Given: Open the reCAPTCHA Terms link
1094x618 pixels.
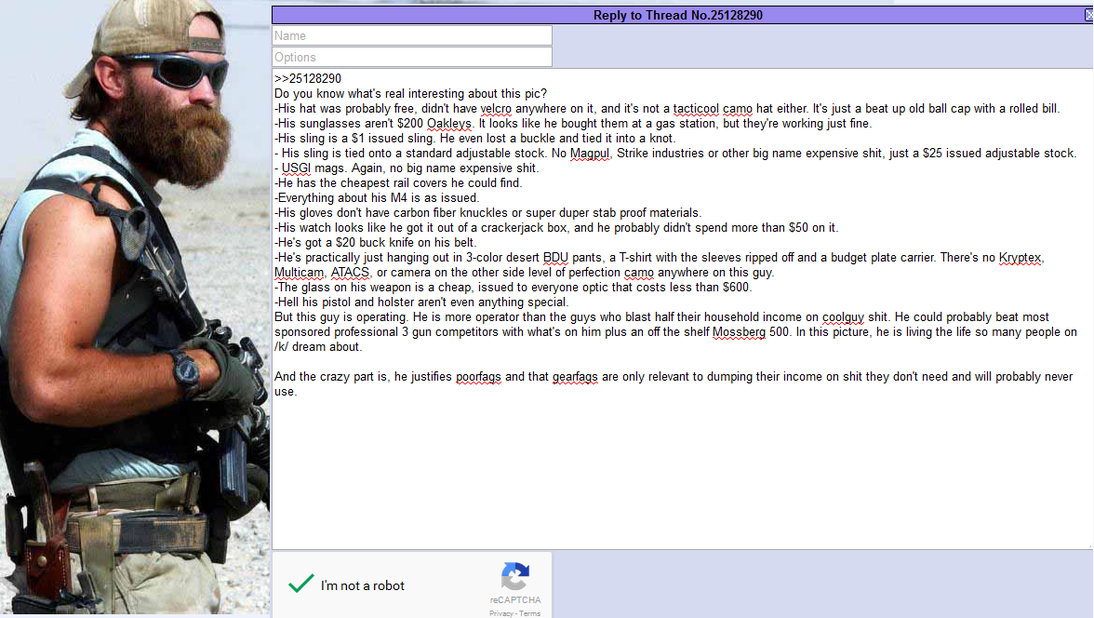Looking at the screenshot, I should click(x=530, y=614).
